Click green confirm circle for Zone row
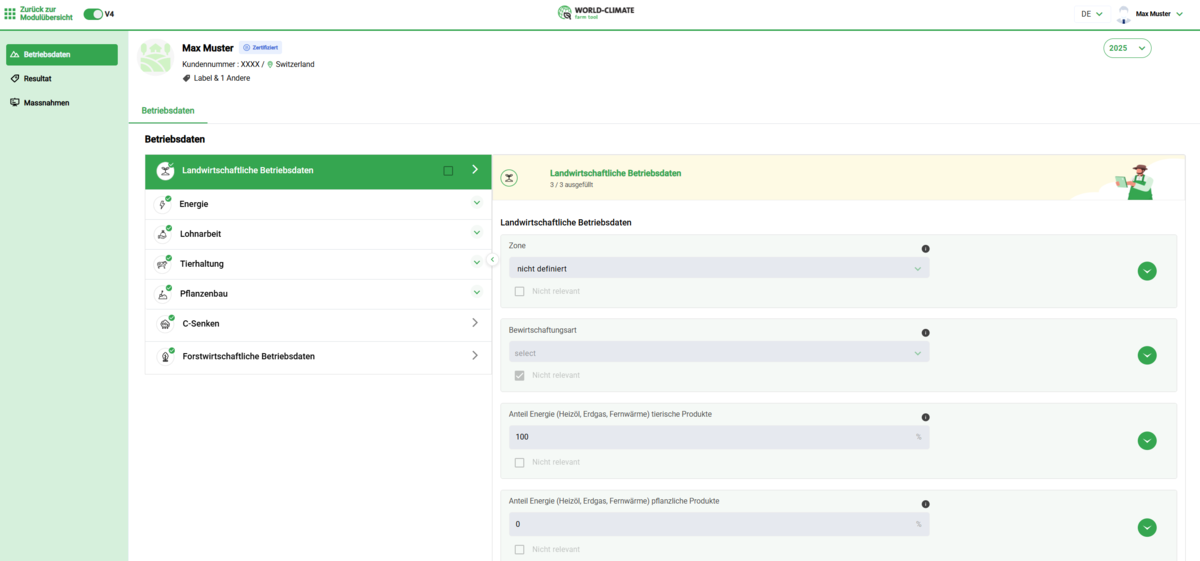The image size is (1200, 561). 1147,271
